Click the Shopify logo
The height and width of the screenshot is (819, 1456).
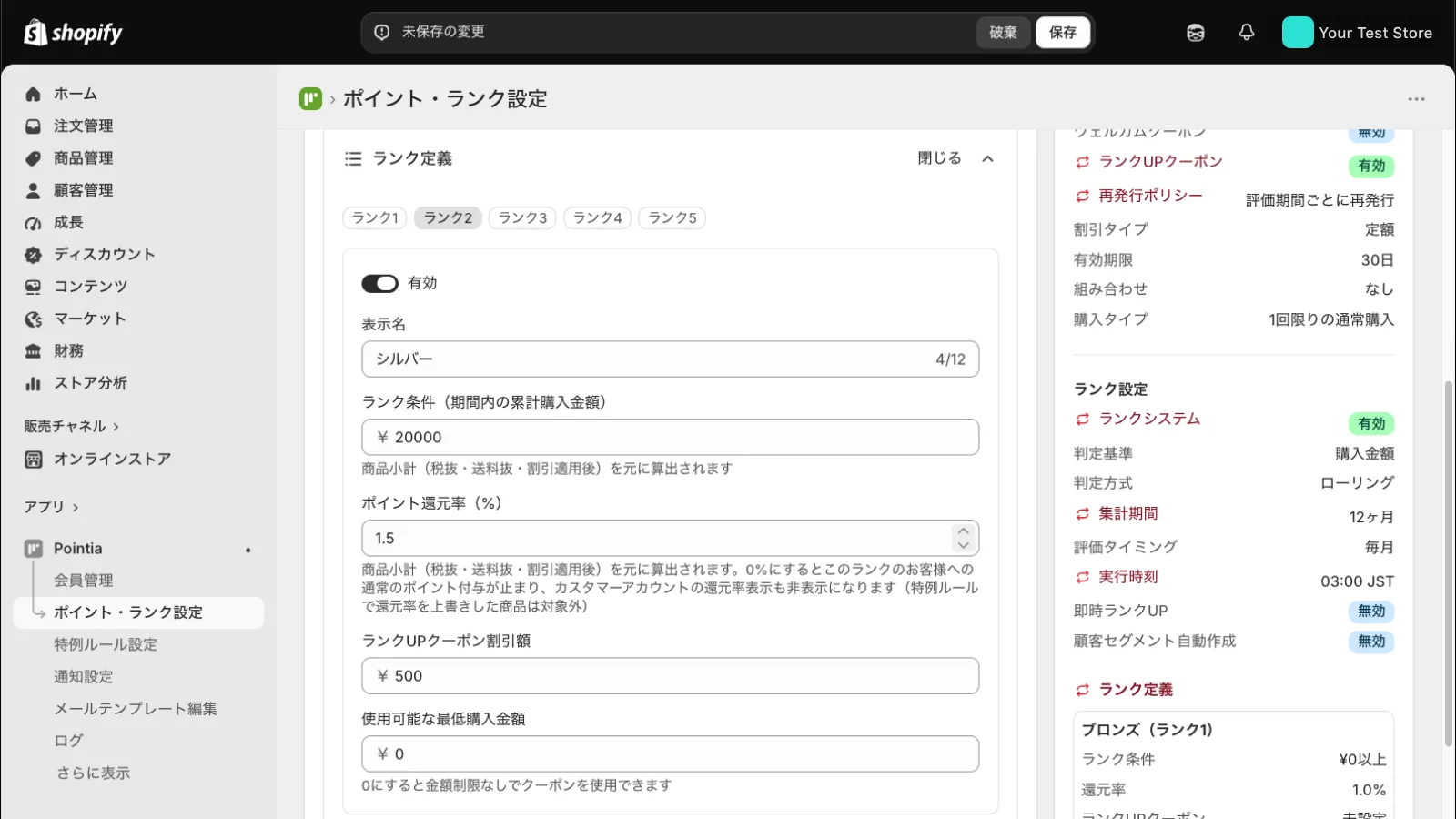tap(73, 33)
